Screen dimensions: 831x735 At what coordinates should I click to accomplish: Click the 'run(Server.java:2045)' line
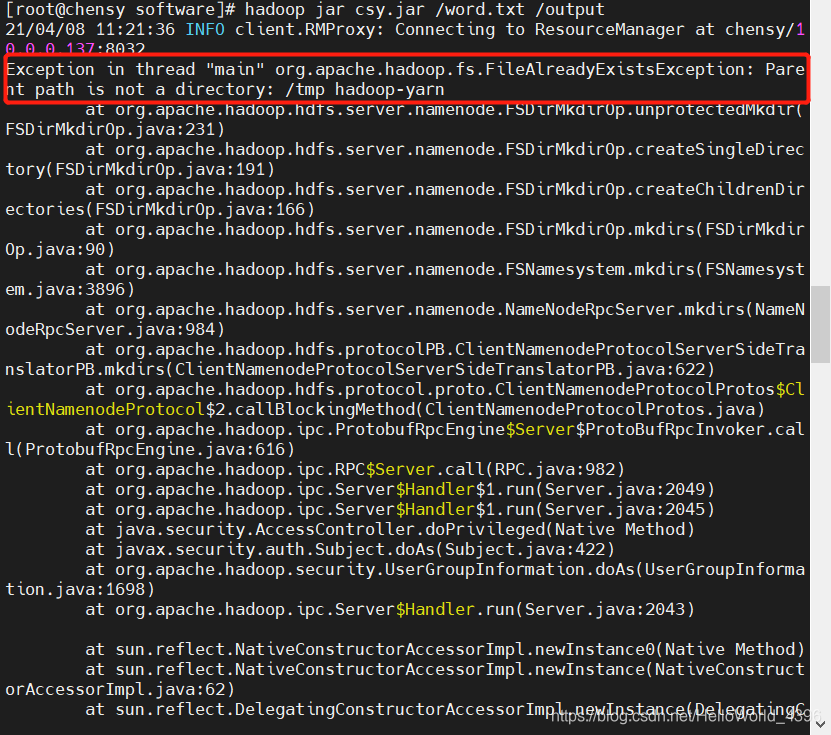[400, 510]
